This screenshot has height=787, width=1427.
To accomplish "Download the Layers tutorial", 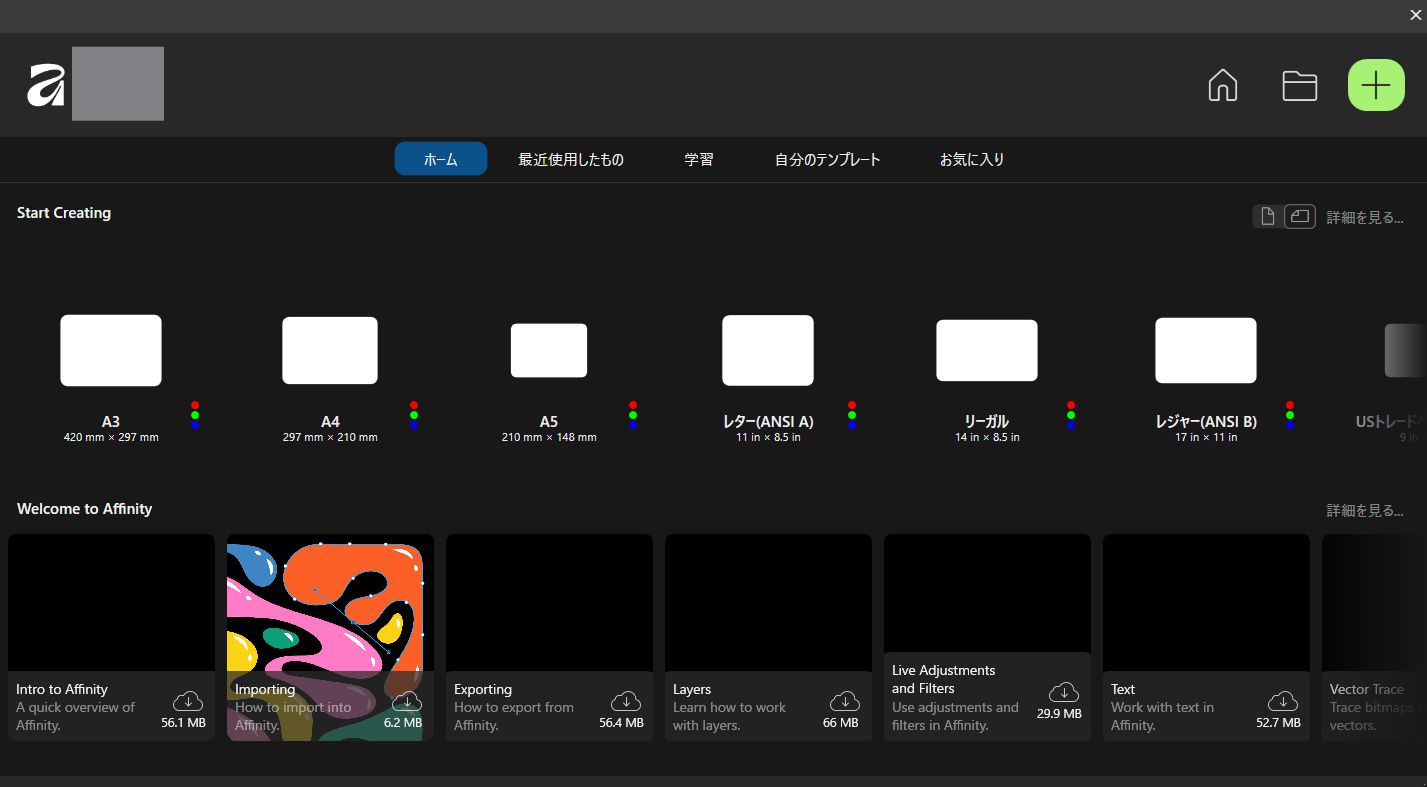I will 844,701.
